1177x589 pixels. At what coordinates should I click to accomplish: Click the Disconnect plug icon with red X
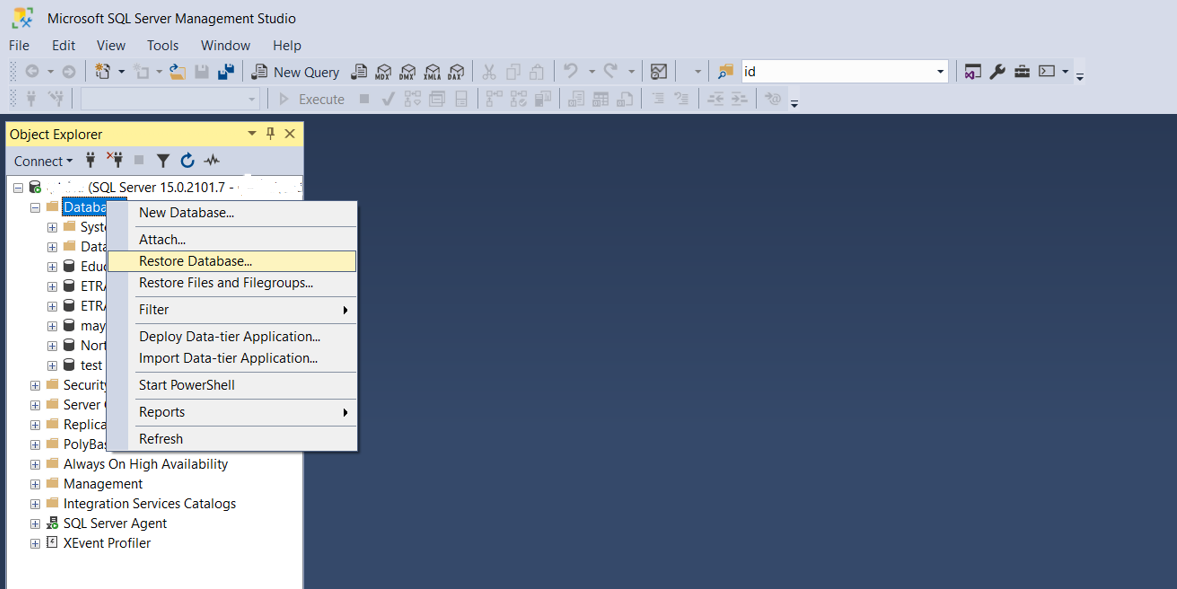point(115,160)
